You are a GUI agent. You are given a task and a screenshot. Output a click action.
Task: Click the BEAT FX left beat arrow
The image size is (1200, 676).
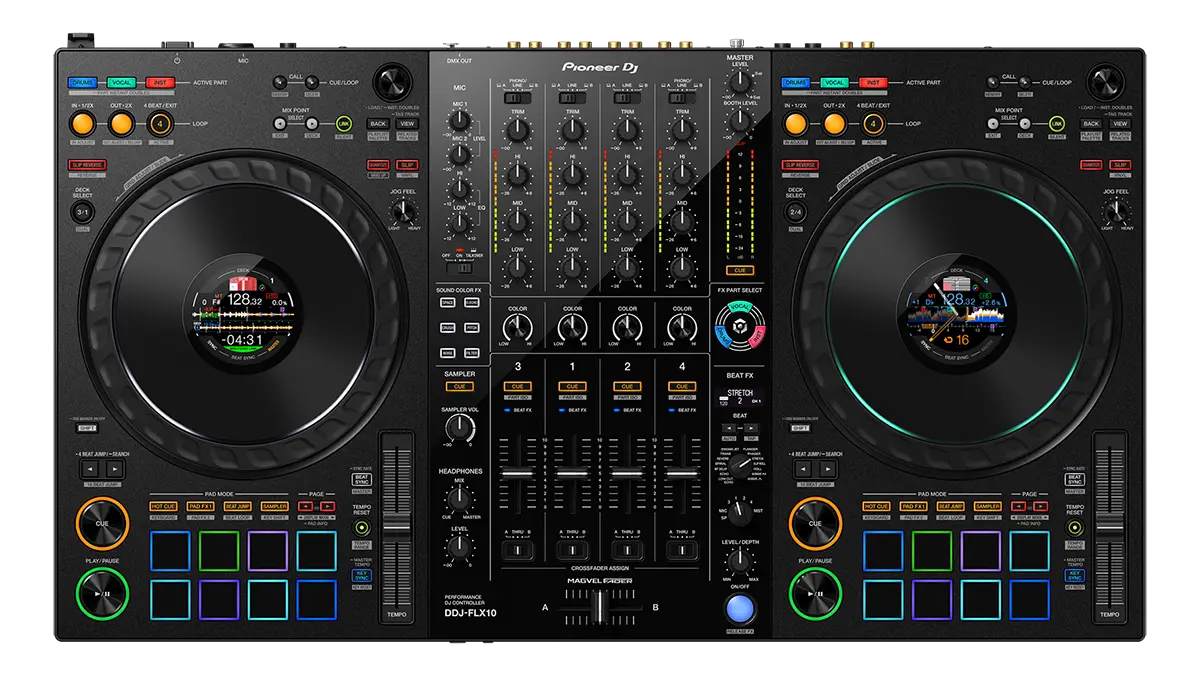click(x=731, y=427)
